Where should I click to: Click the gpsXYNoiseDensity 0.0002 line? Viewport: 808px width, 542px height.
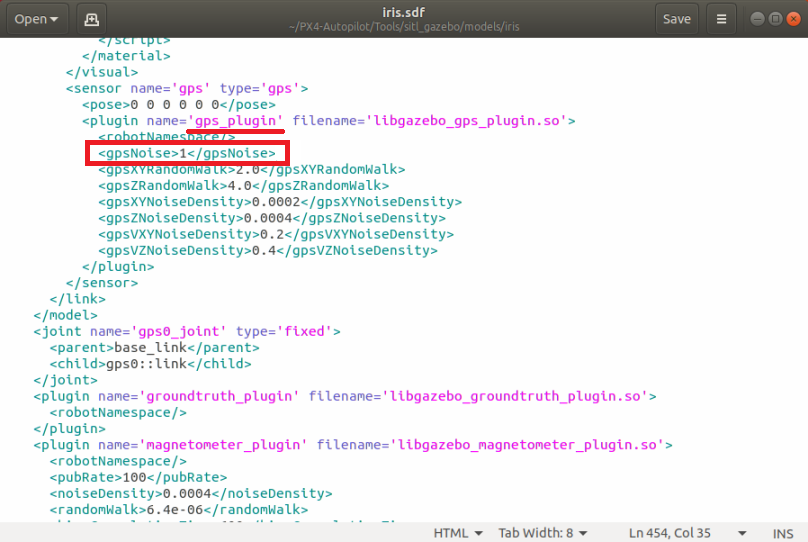pos(280,202)
